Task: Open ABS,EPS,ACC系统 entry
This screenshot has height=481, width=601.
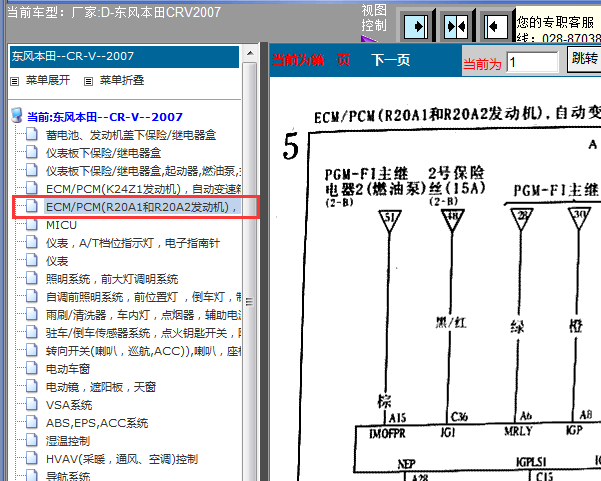Action: [x=97, y=423]
